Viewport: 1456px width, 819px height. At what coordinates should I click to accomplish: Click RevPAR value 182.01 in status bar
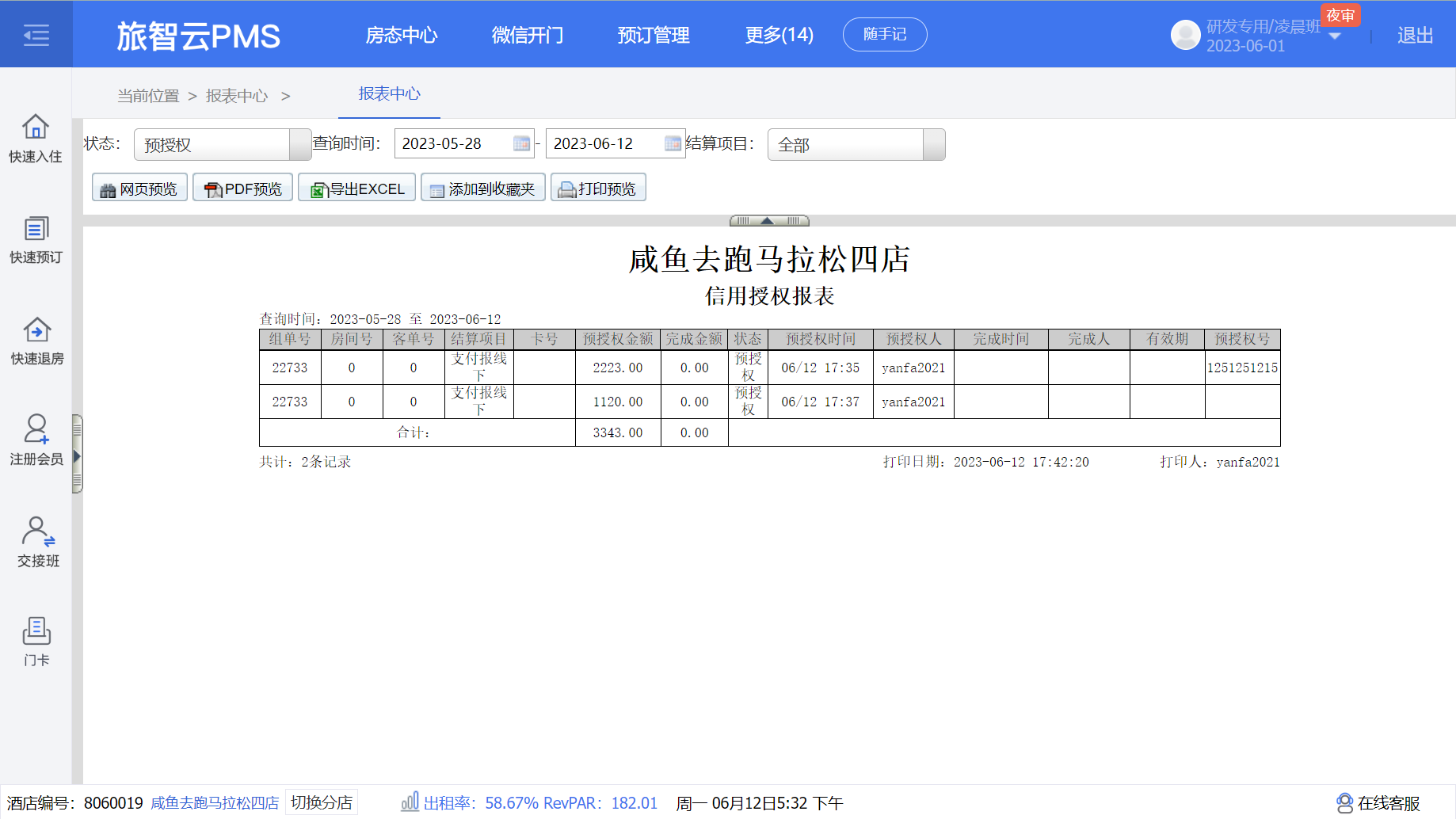point(635,803)
